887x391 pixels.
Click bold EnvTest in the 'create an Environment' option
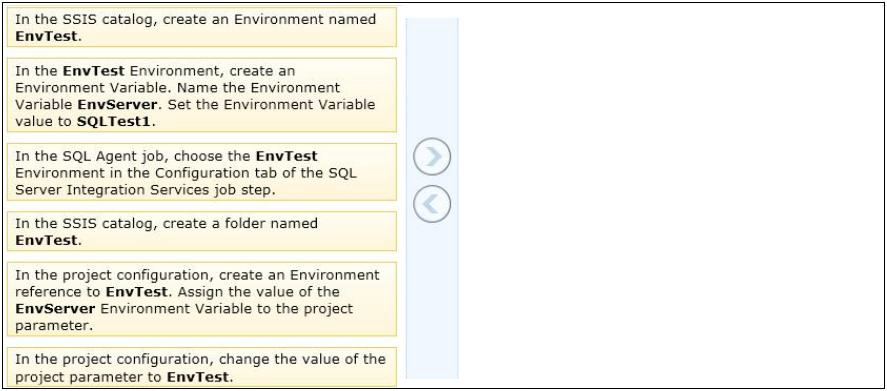pyautogui.click(x=46, y=36)
